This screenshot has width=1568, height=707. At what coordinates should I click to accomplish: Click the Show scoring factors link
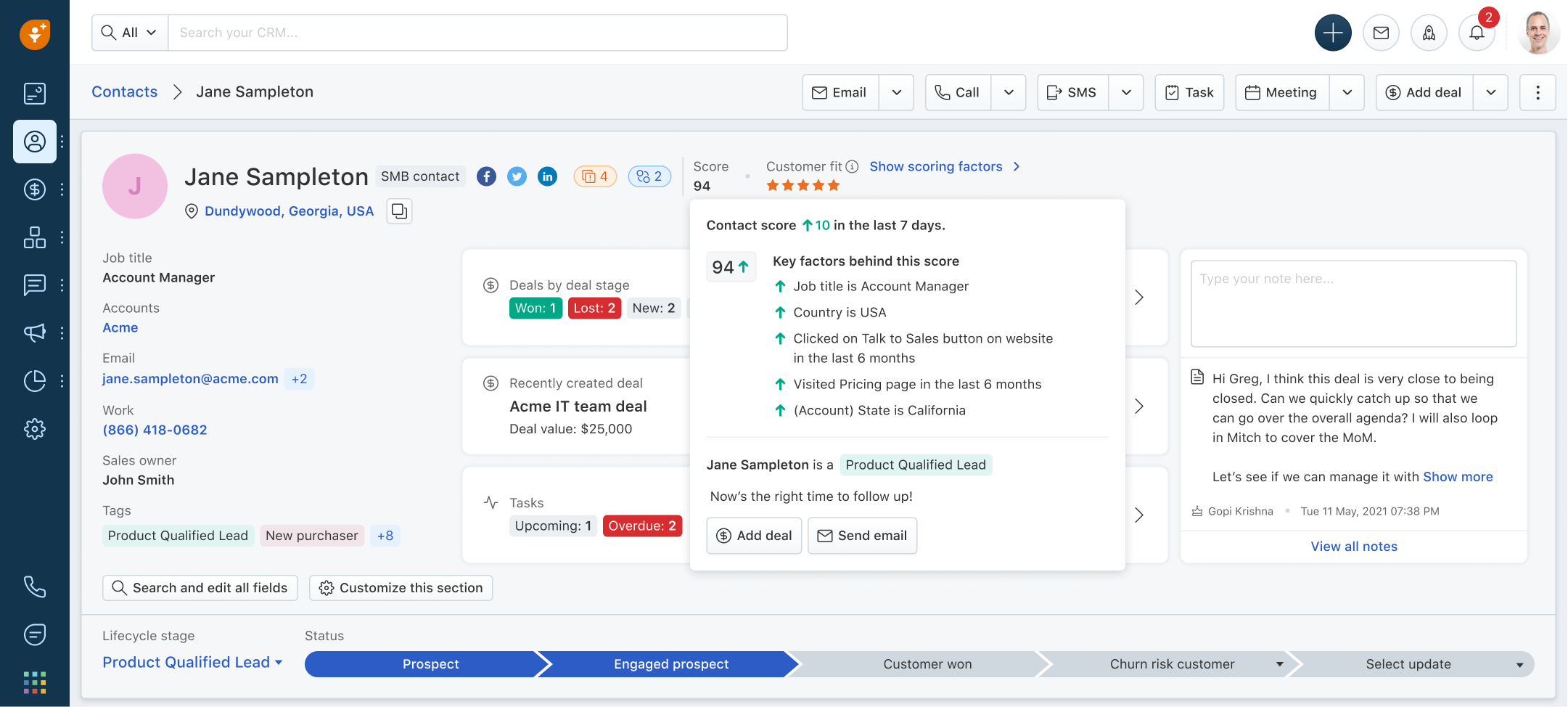click(x=936, y=166)
